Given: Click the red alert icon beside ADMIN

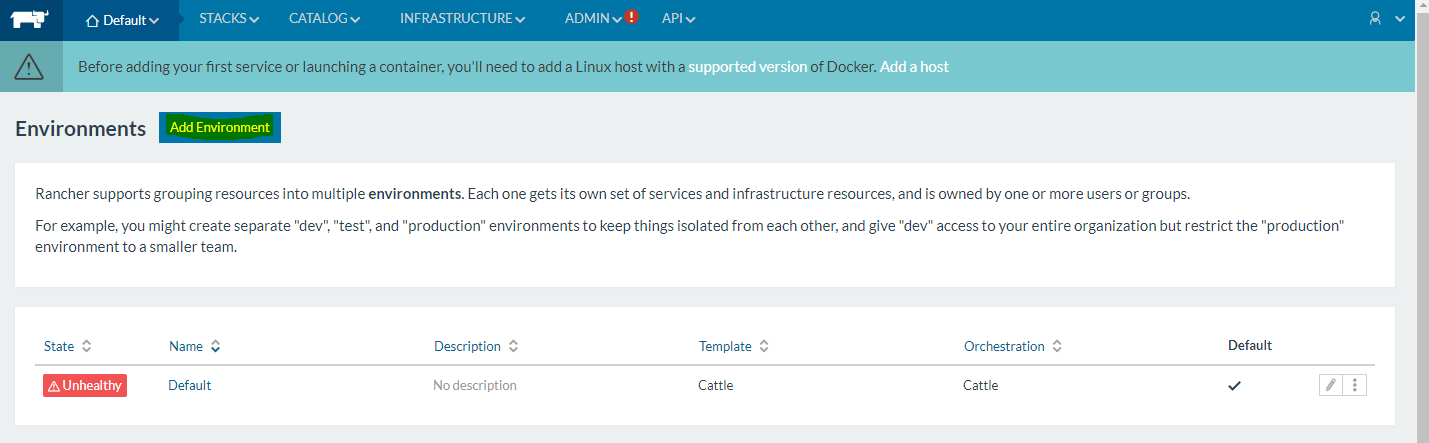Looking at the screenshot, I should [632, 17].
